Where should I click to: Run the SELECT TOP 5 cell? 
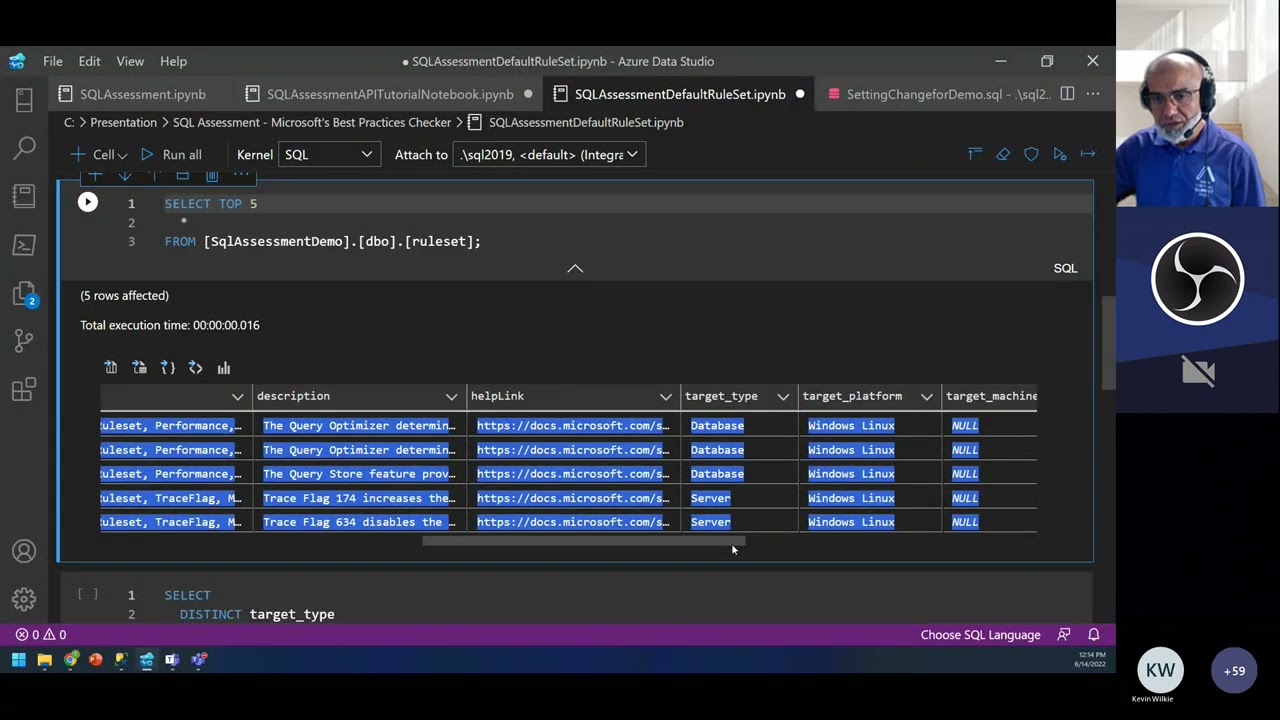[x=88, y=203]
